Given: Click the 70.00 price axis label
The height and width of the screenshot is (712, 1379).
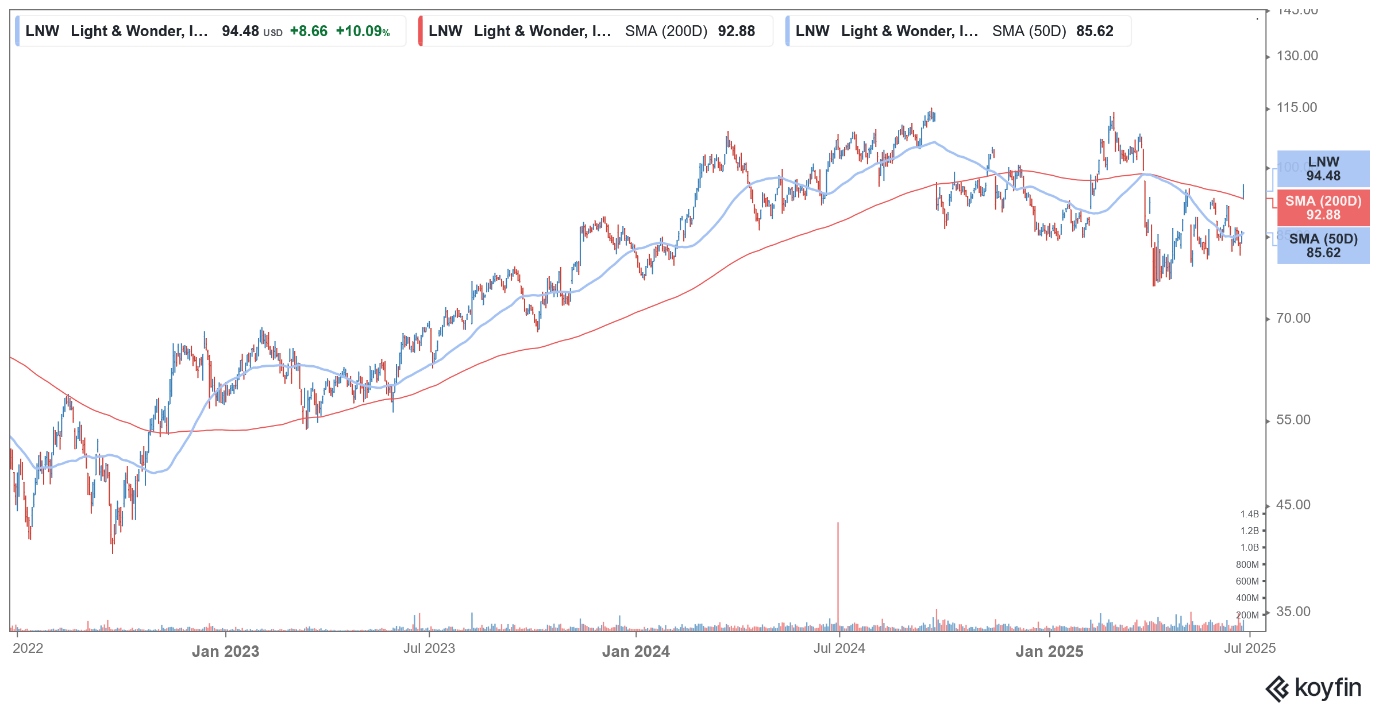Looking at the screenshot, I should [x=1294, y=318].
